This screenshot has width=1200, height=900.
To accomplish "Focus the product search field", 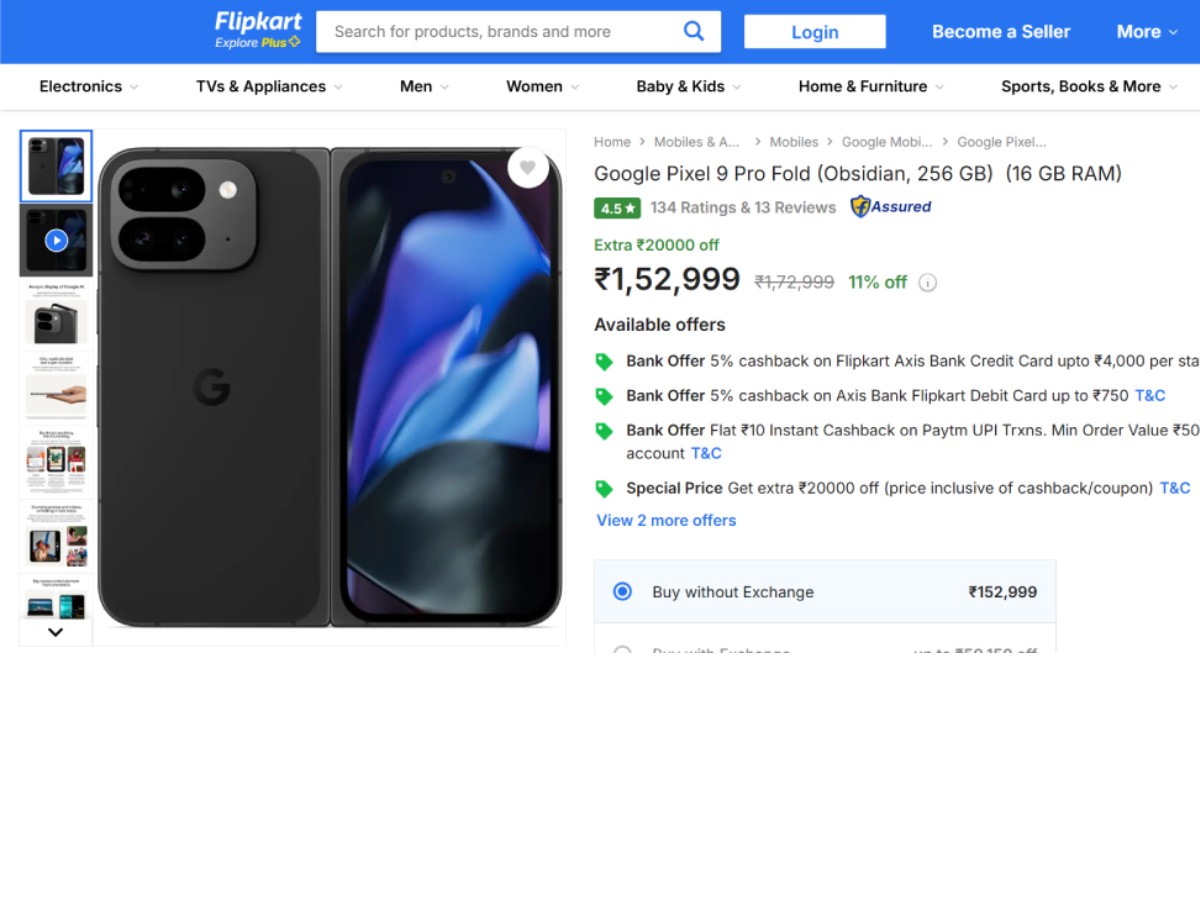I will click(500, 32).
